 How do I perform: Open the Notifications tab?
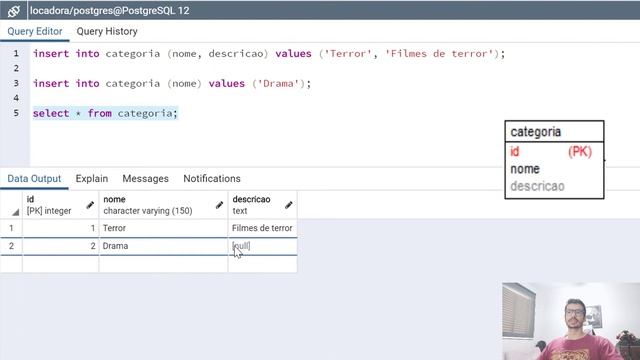click(212, 179)
